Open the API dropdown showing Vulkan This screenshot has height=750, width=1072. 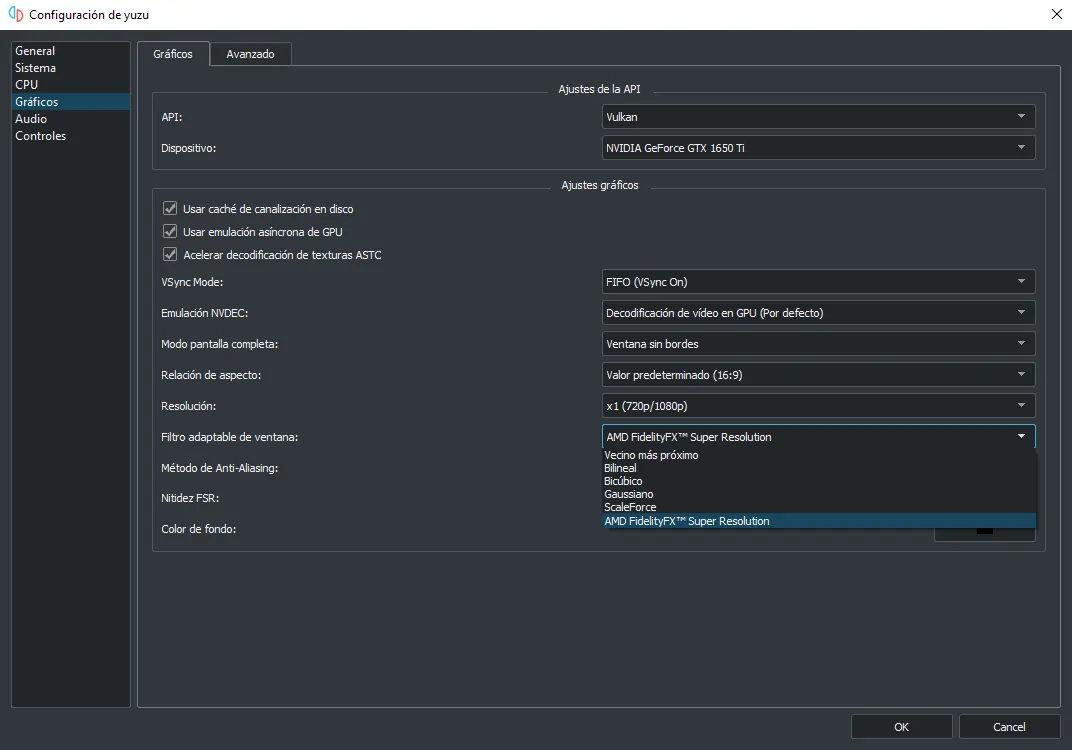[818, 117]
